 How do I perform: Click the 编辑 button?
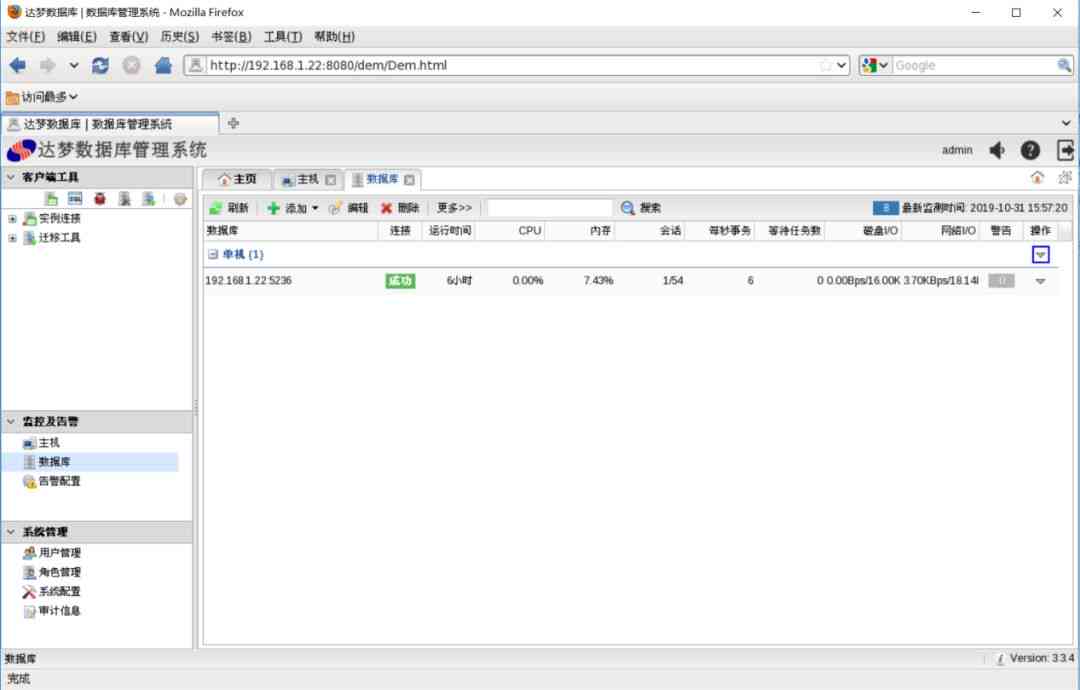pos(349,208)
